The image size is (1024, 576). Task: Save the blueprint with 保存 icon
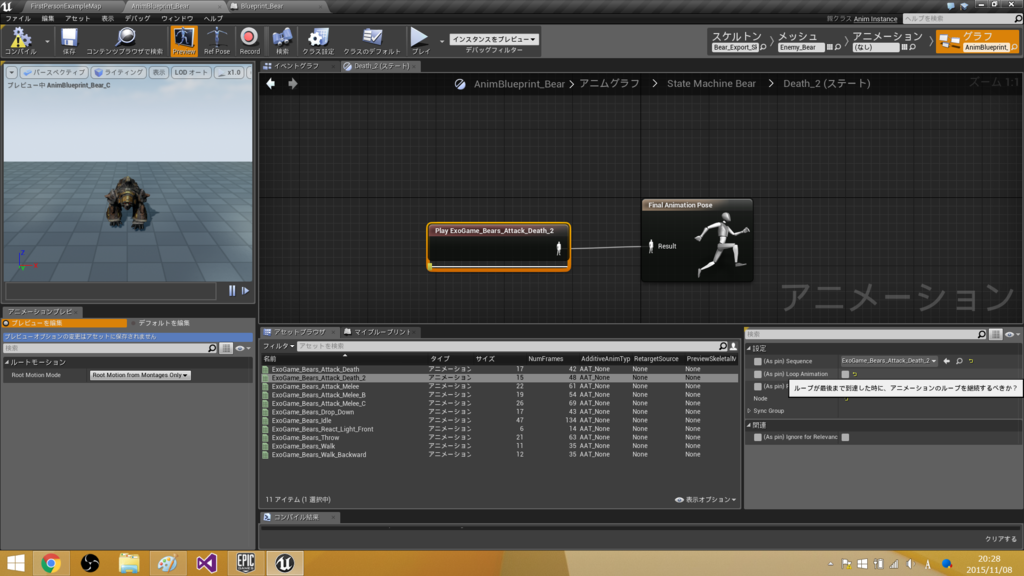point(69,40)
